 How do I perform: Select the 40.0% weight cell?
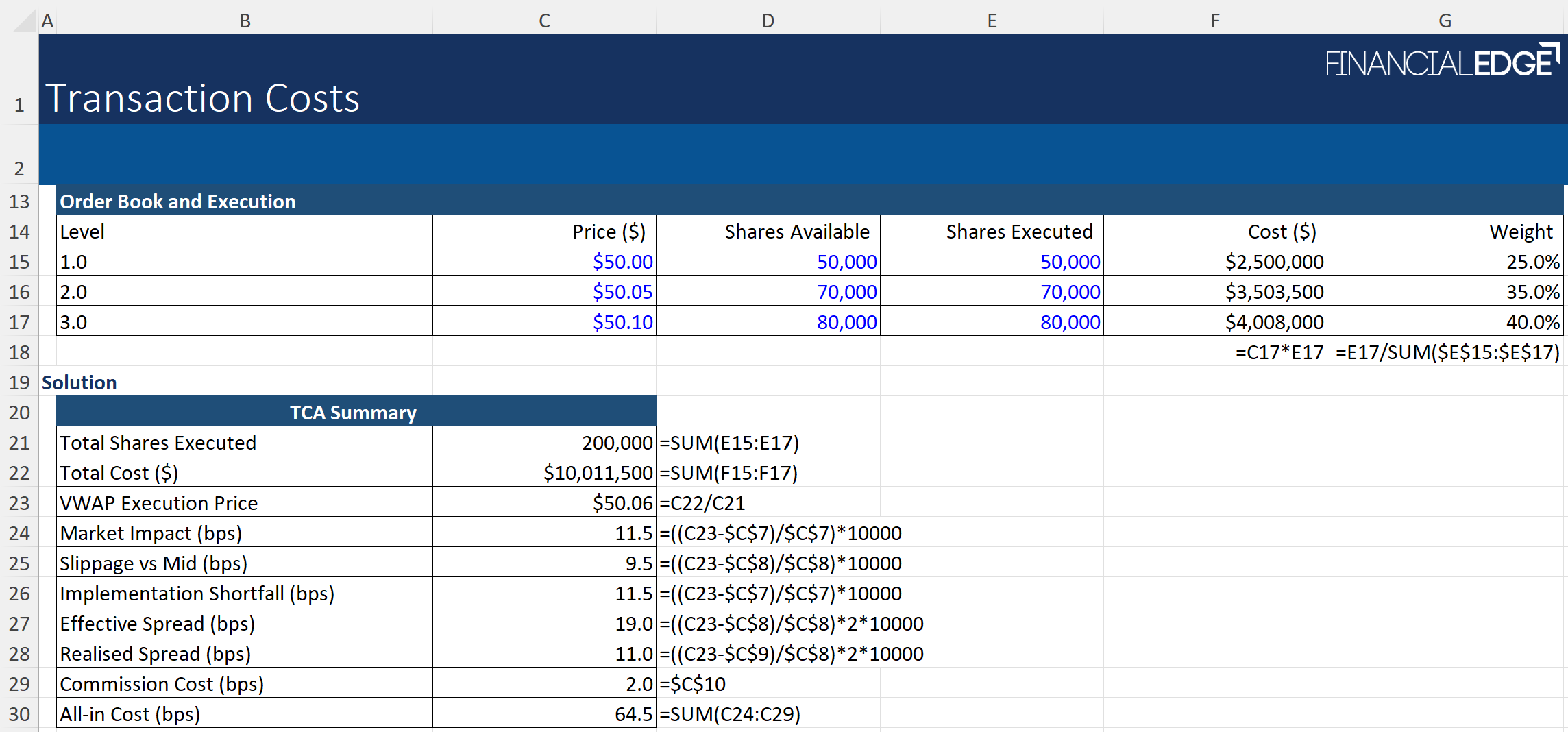point(1532,322)
